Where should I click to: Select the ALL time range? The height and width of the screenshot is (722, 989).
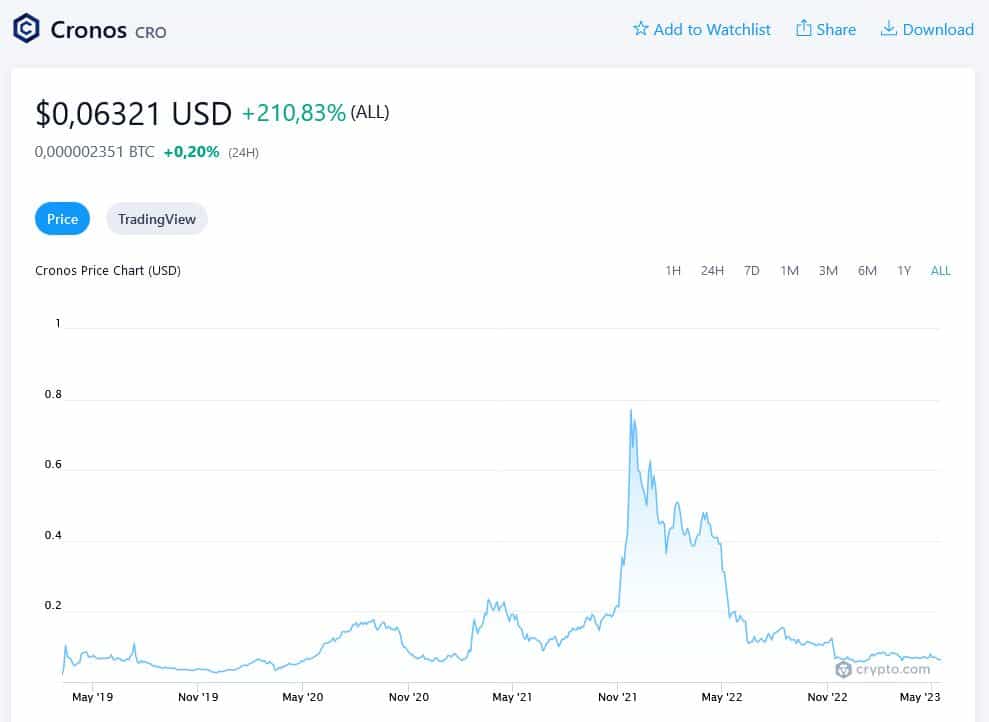click(940, 271)
